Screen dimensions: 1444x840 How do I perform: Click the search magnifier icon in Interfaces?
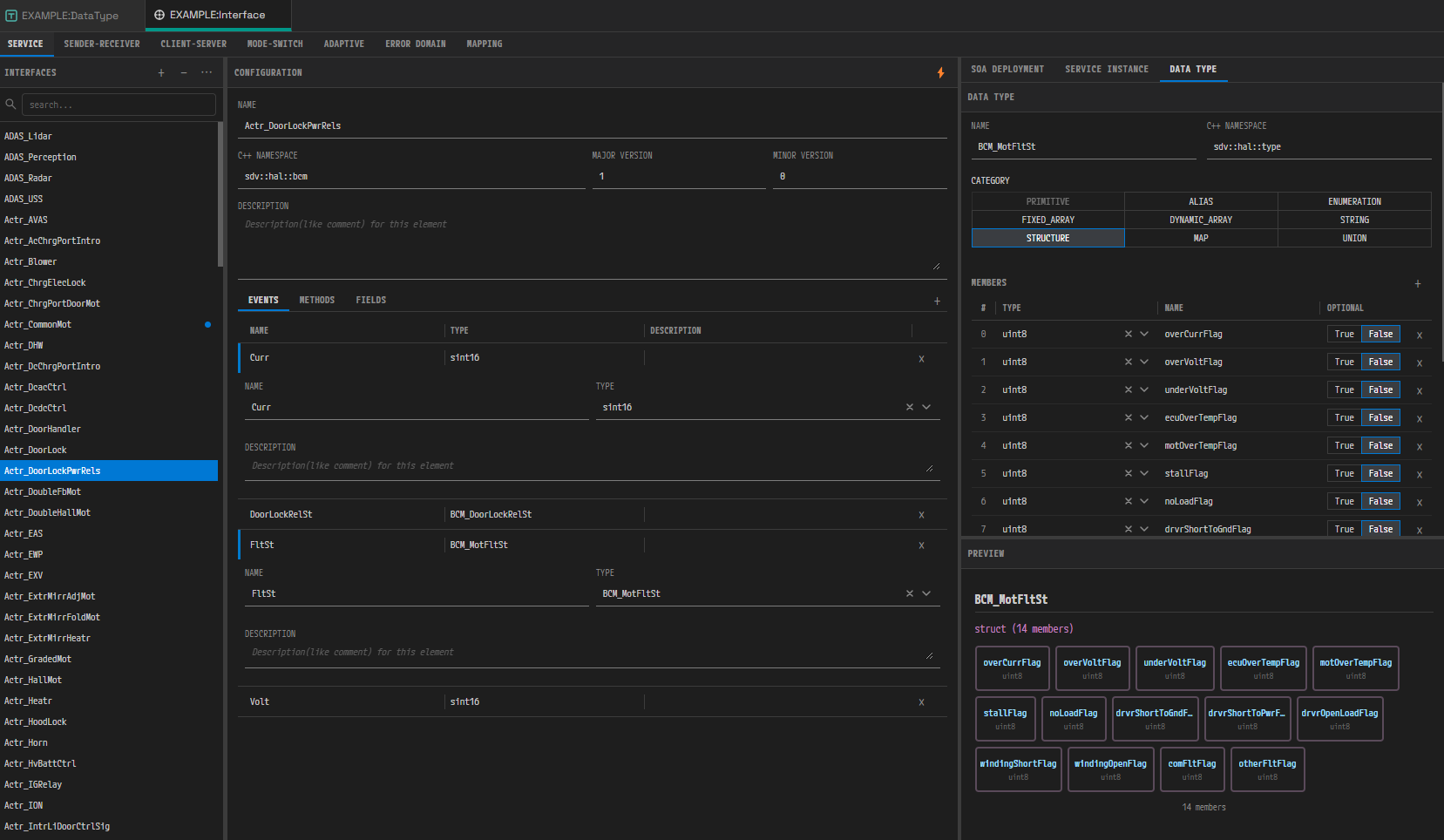click(10, 105)
